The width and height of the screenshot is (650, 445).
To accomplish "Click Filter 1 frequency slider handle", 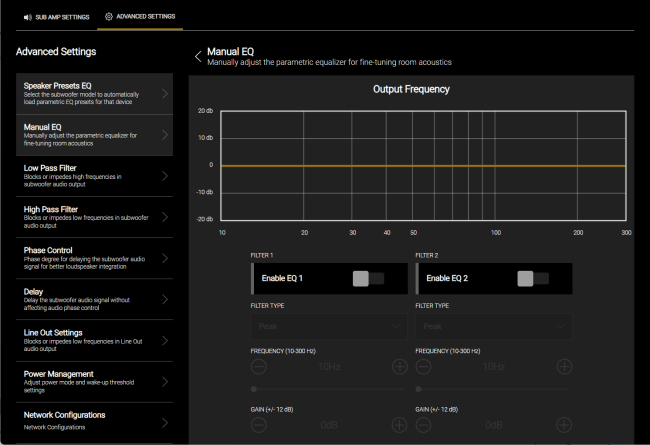I will click(x=254, y=389).
